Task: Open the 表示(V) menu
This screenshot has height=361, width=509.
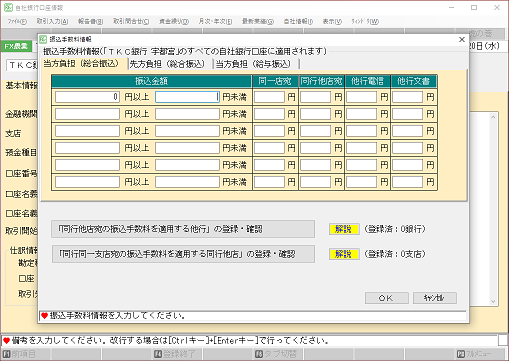Action: pyautogui.click(x=332, y=21)
